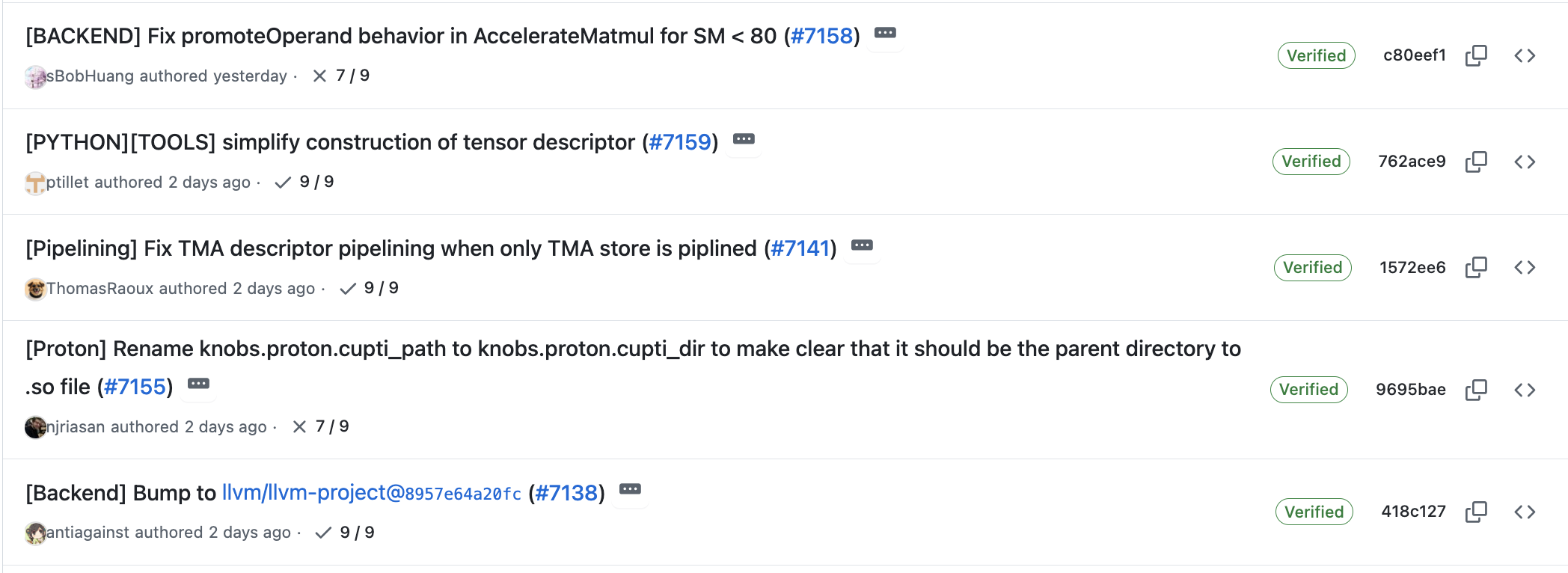The height and width of the screenshot is (573, 1568).
Task: Browse repository at commit 9695bae
Action: (x=1525, y=390)
